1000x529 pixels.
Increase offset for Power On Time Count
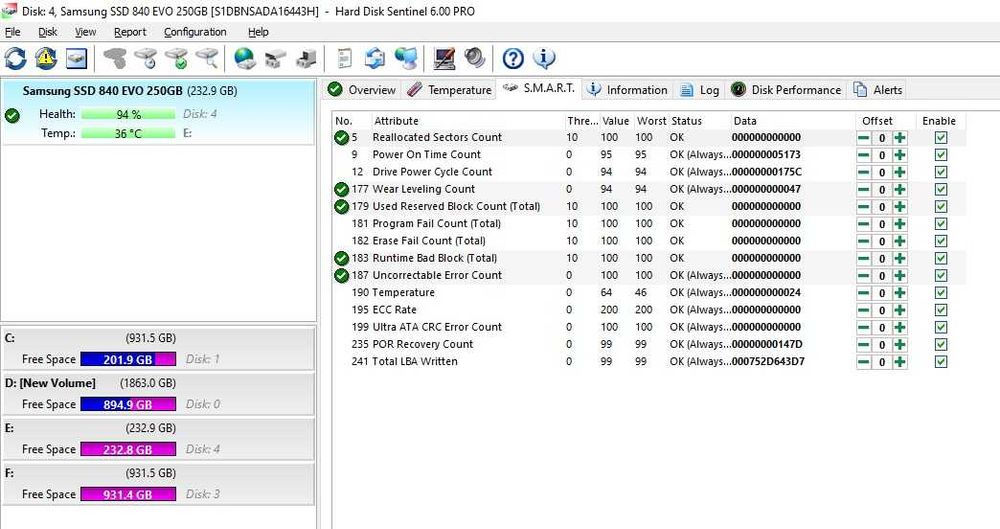[x=900, y=155]
